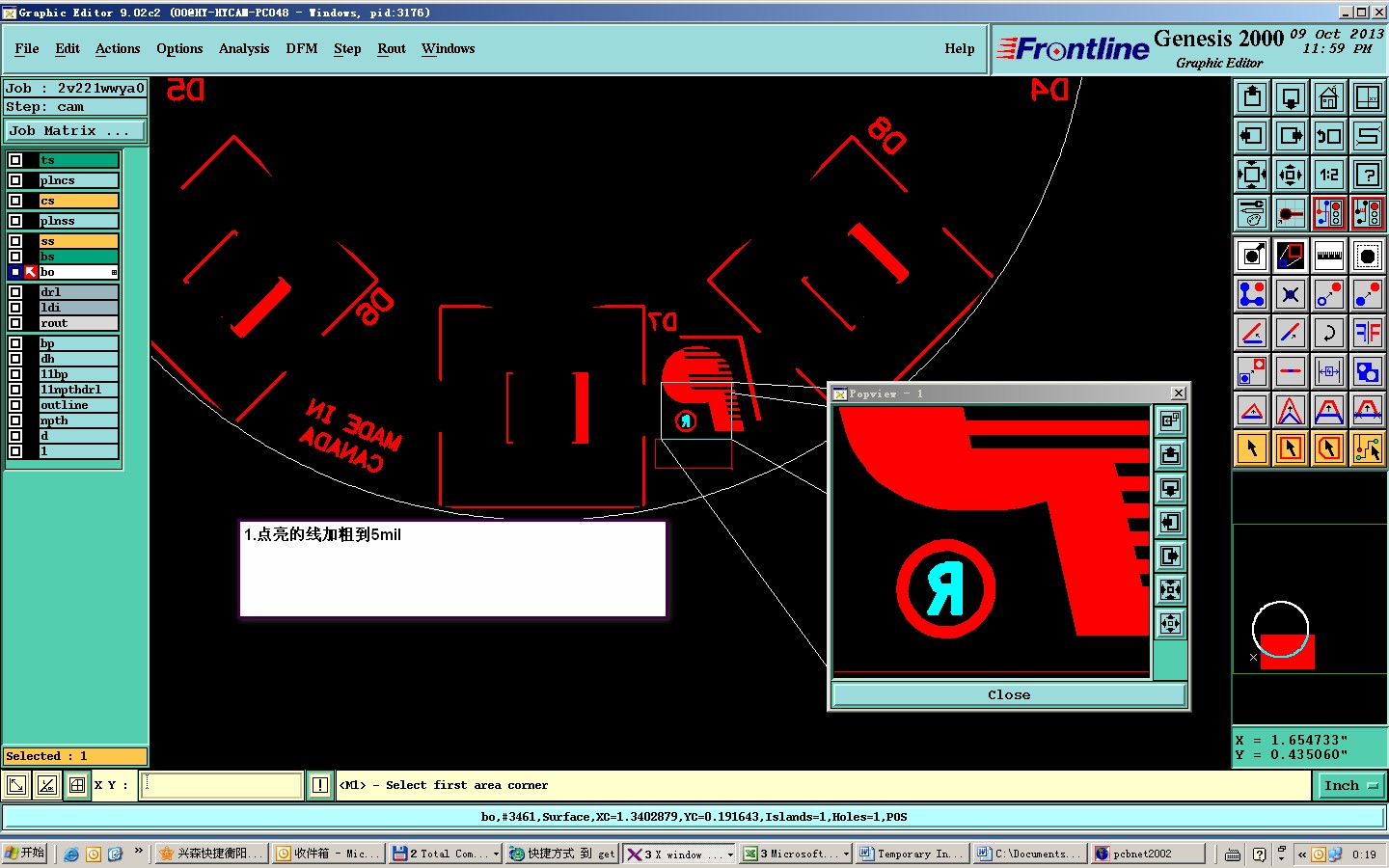Click the quadrant grid coordinate mode icon

pos(77,785)
